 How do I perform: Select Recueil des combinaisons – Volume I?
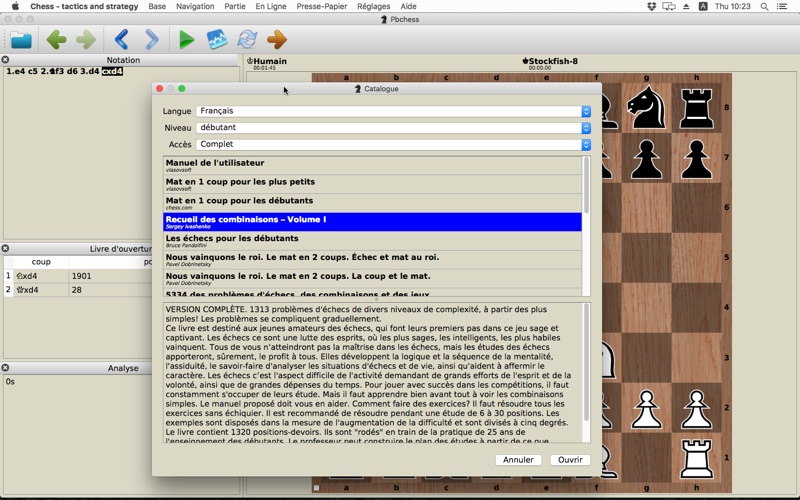click(372, 222)
